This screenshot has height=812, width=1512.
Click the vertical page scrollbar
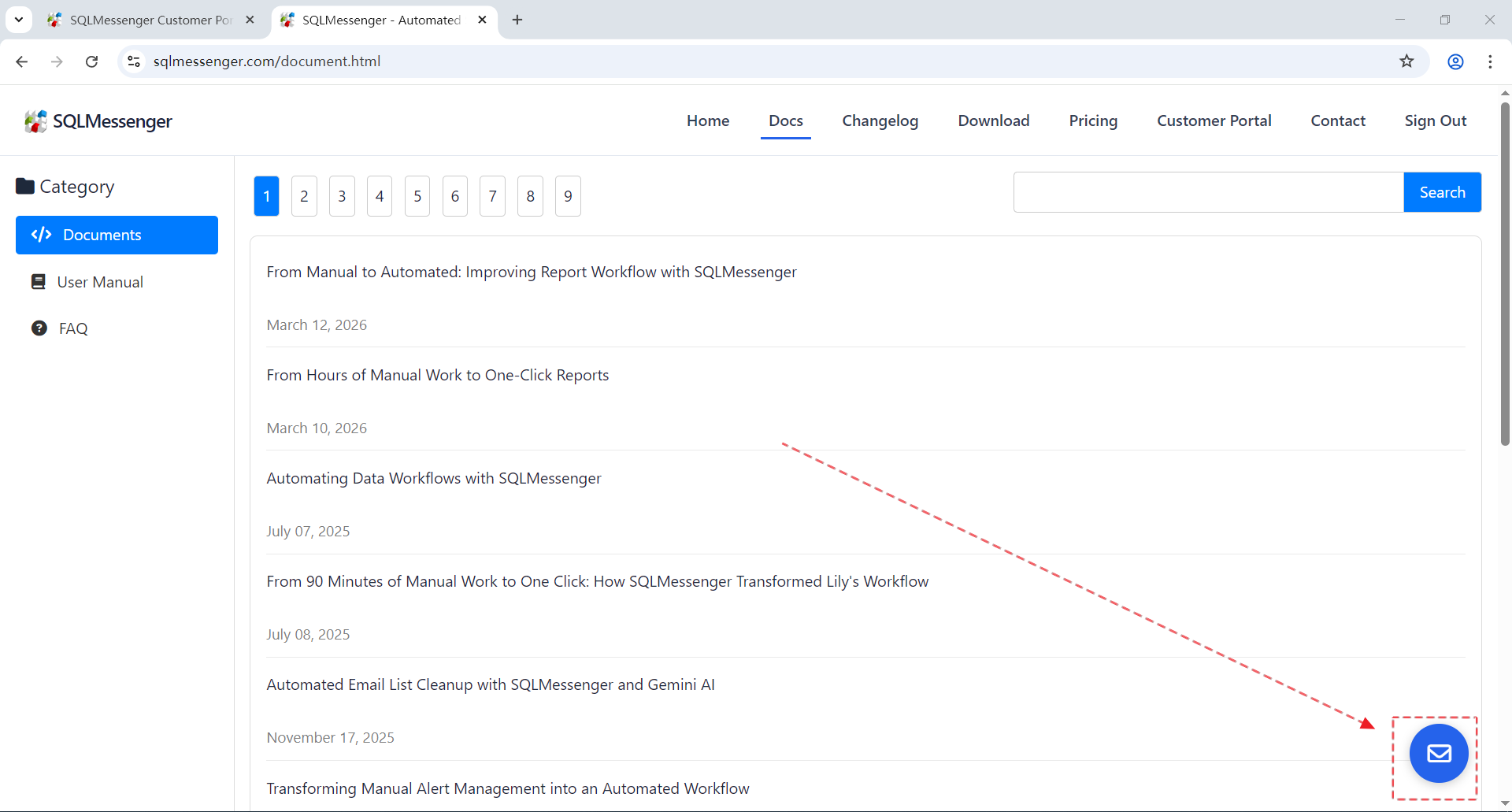tap(1504, 274)
